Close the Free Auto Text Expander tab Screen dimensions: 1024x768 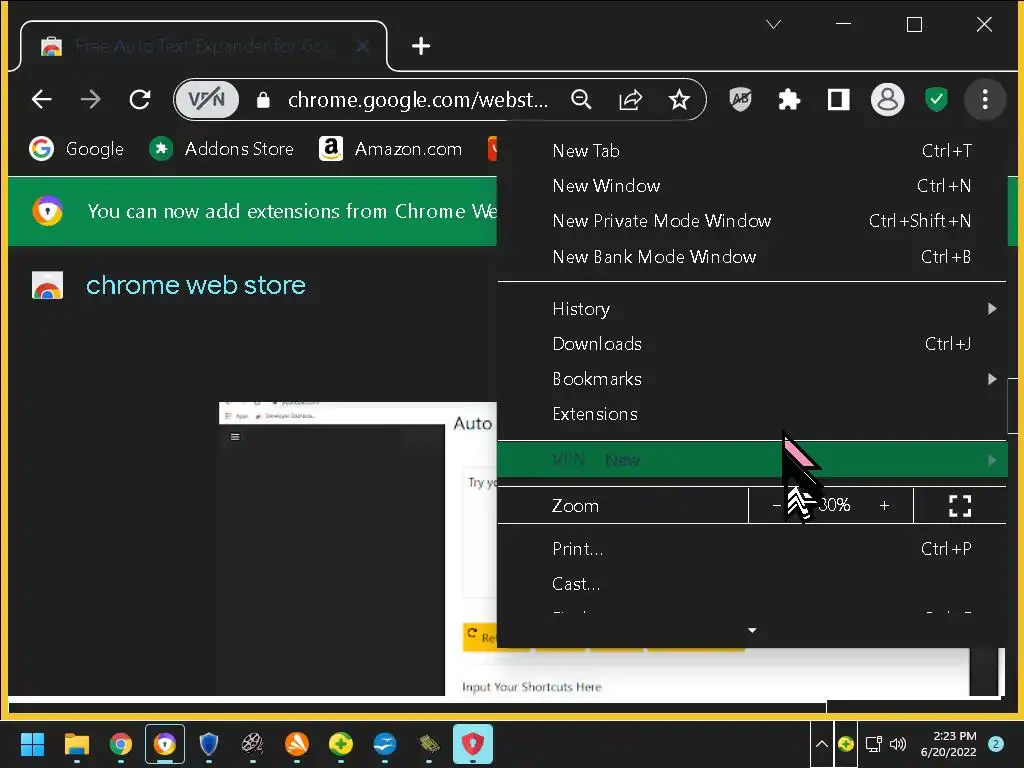pyautogui.click(x=363, y=46)
